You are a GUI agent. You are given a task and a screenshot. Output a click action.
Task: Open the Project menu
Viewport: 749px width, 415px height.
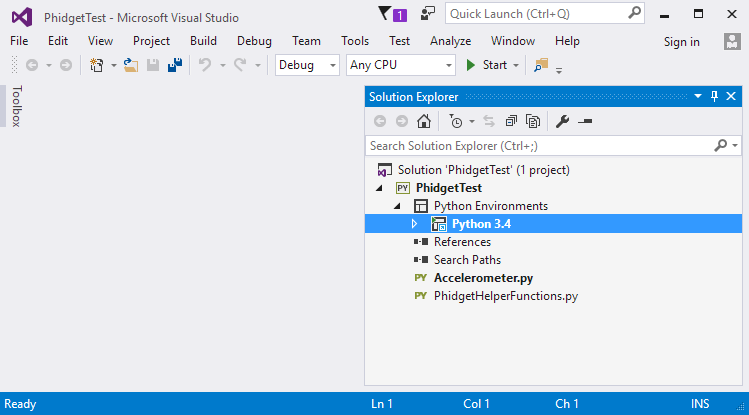(151, 41)
